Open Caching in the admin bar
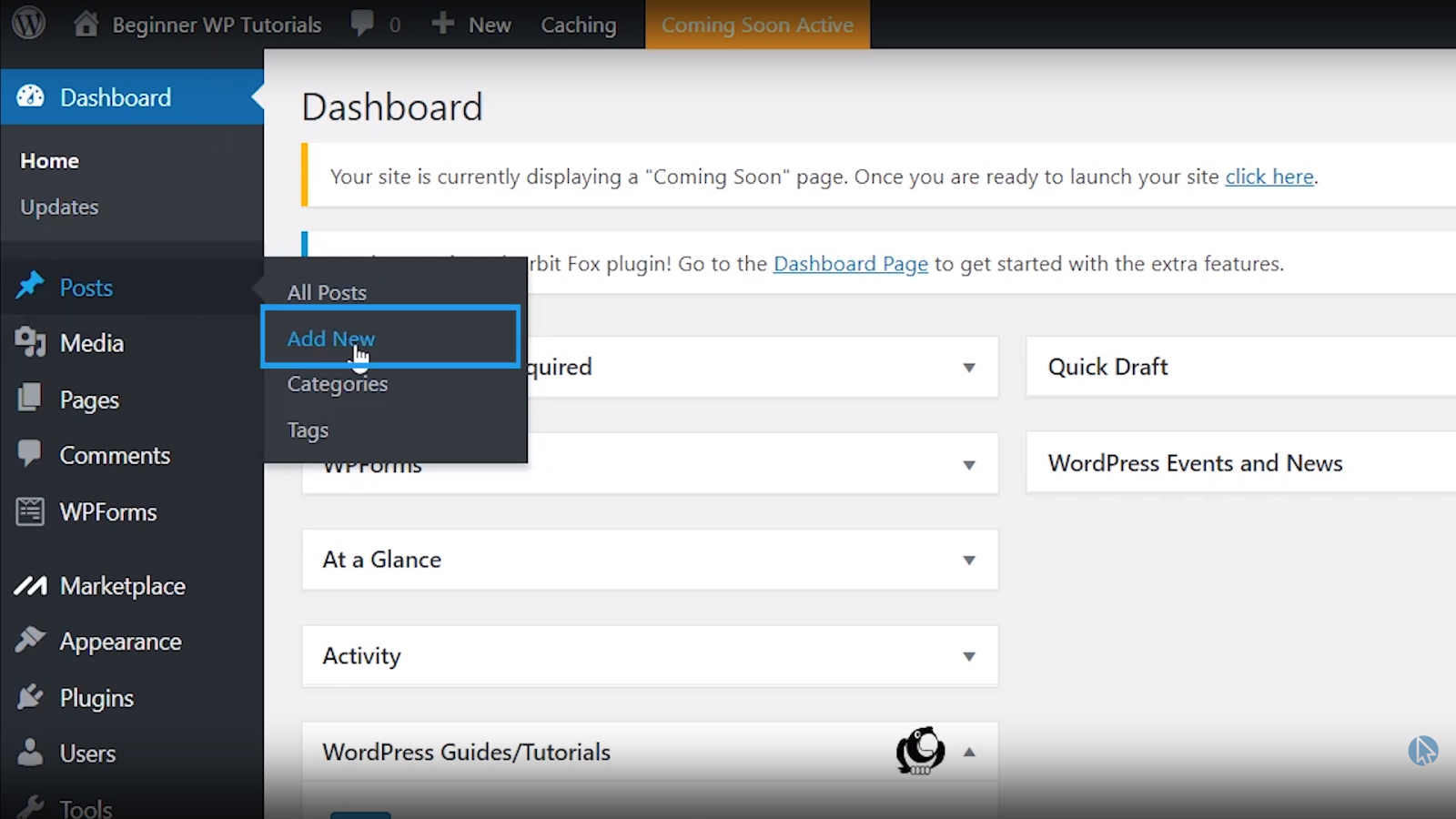 [579, 25]
